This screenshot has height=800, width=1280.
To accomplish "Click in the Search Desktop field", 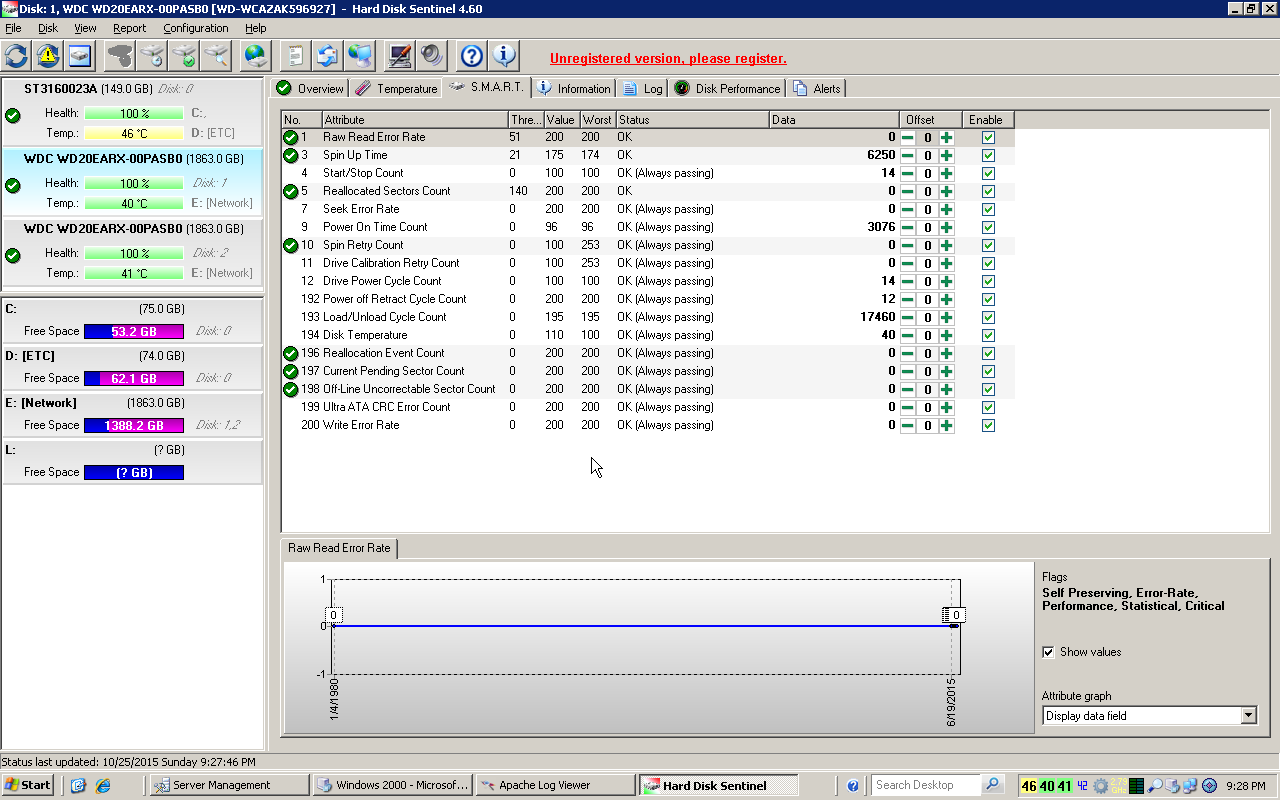I will (926, 785).
